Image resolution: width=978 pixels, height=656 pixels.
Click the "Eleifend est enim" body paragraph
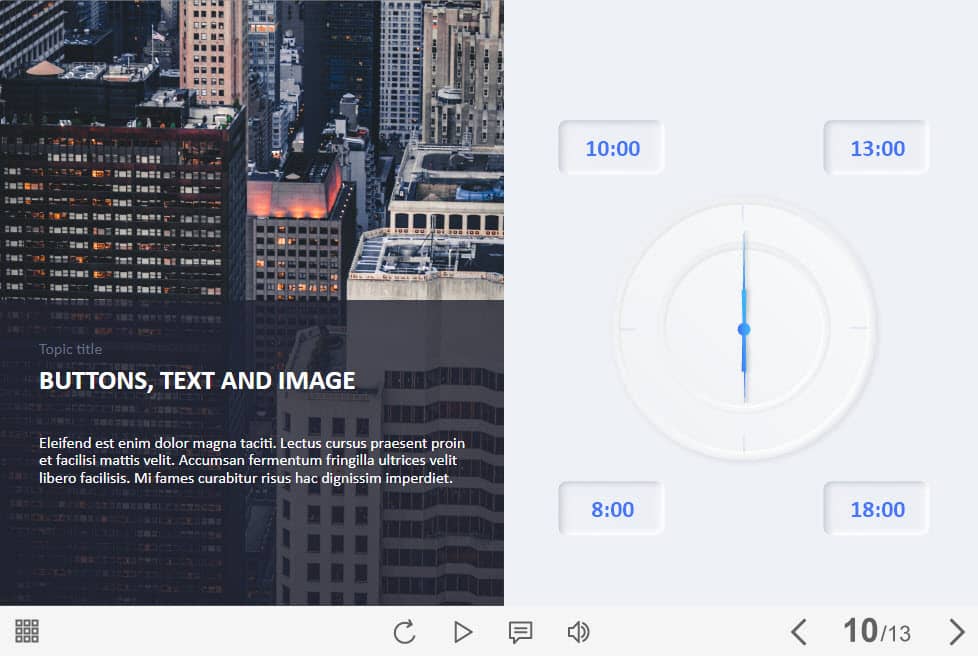coord(252,460)
